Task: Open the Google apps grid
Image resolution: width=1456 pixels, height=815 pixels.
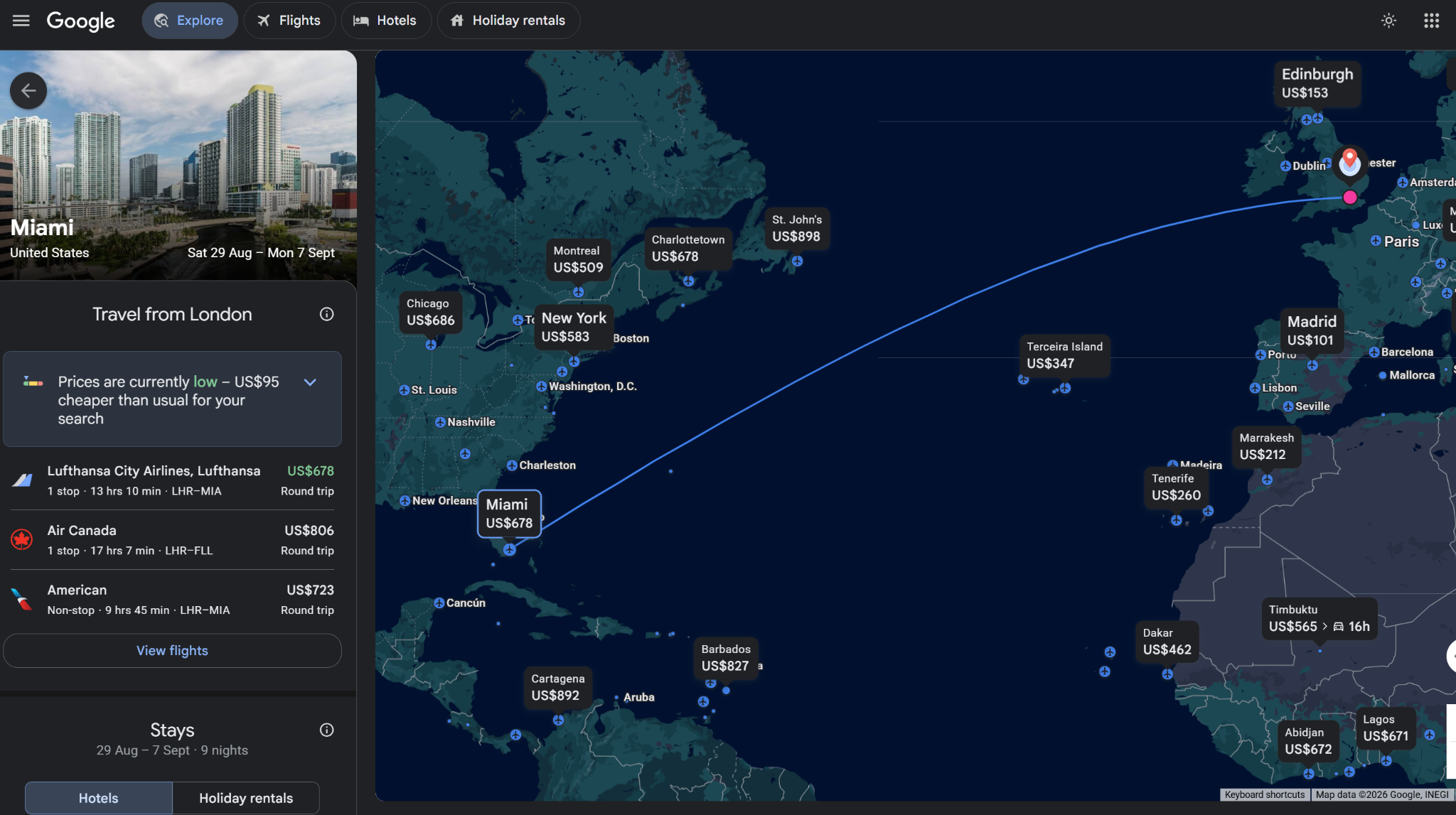Action: tap(1431, 21)
